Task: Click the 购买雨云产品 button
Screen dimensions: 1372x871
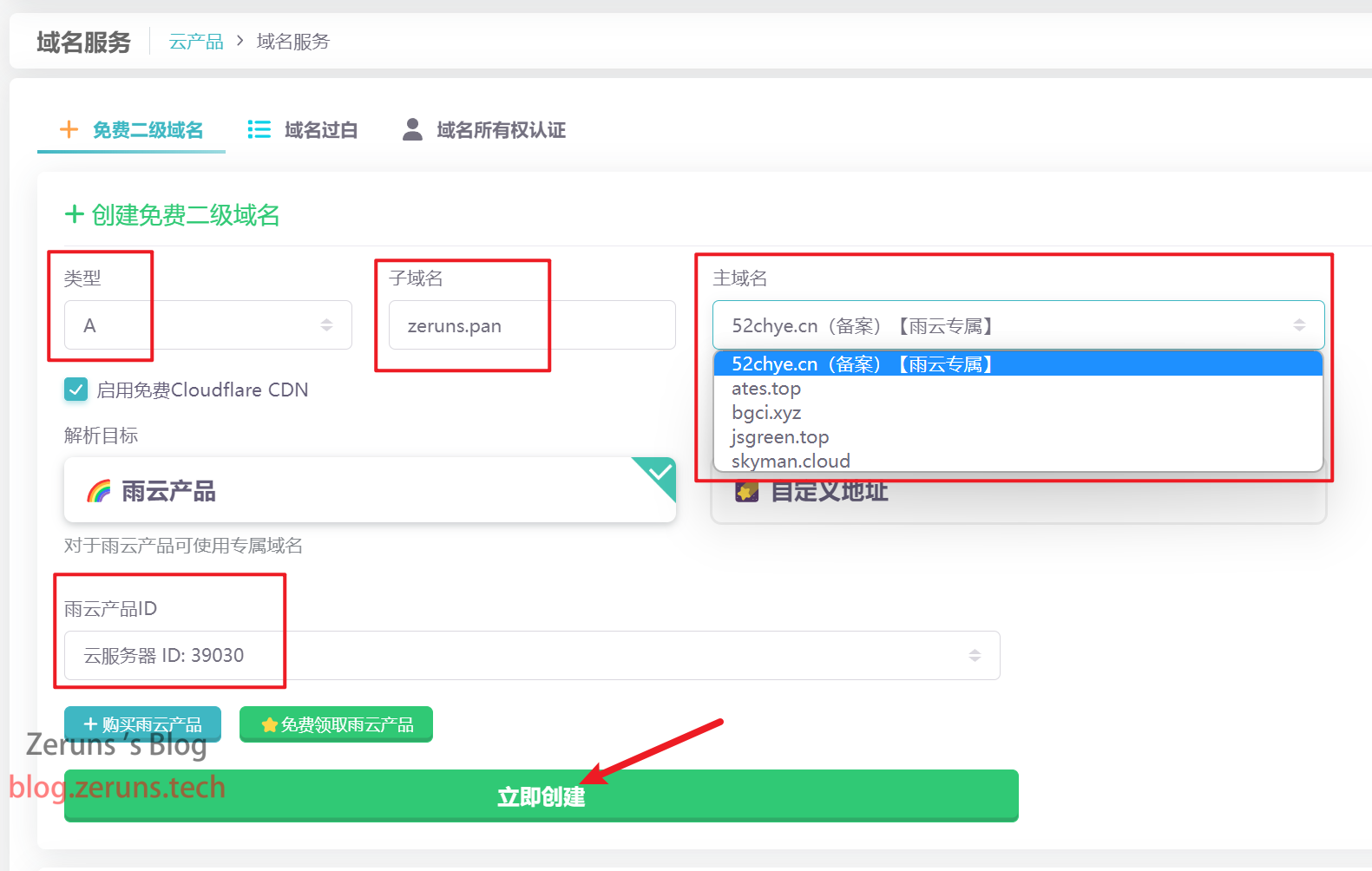Action: click(142, 724)
